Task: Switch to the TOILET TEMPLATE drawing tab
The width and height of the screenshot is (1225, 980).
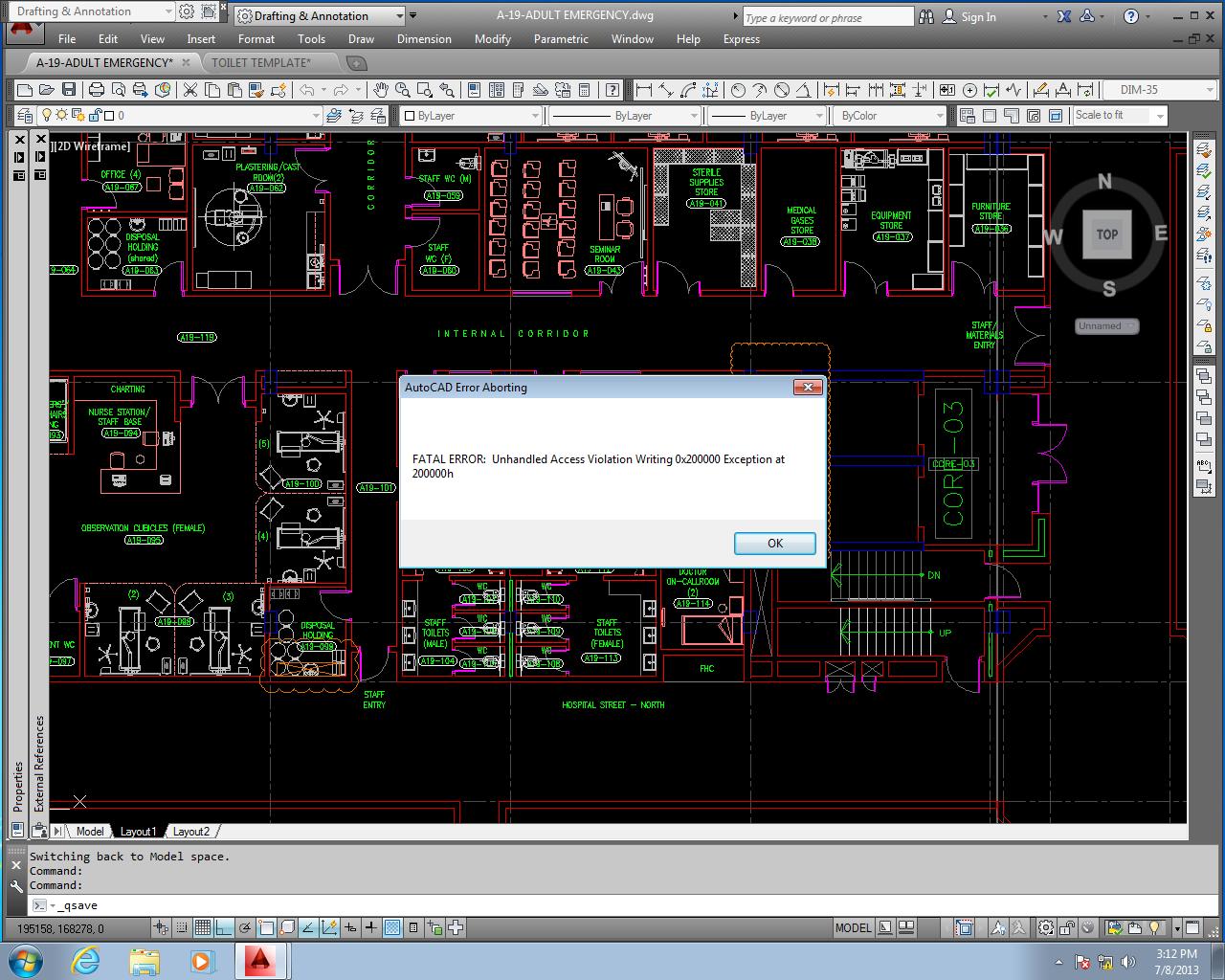Action: pos(260,63)
